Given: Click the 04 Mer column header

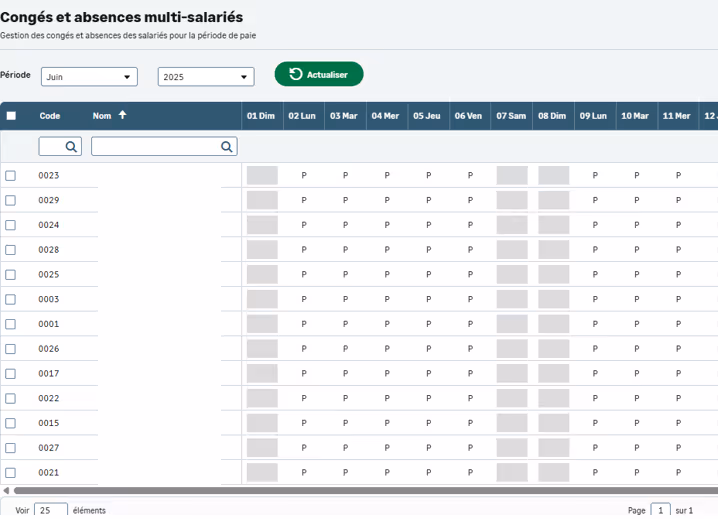Looking at the screenshot, I should pyautogui.click(x=387, y=116).
